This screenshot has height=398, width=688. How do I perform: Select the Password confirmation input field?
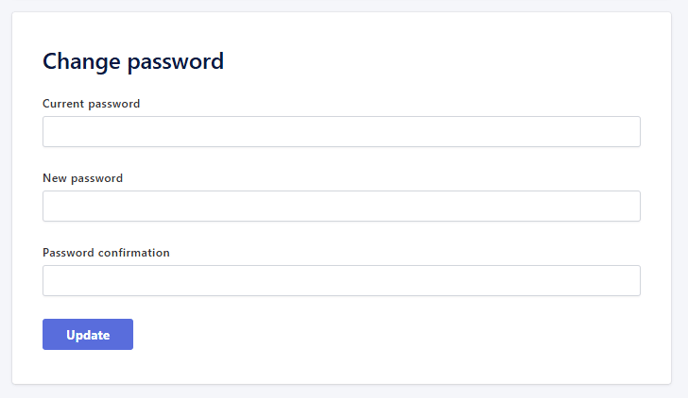341,280
